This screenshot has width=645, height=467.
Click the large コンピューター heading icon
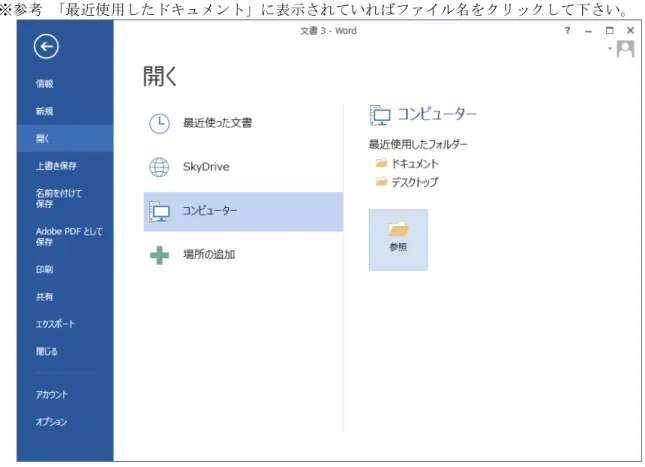[380, 115]
